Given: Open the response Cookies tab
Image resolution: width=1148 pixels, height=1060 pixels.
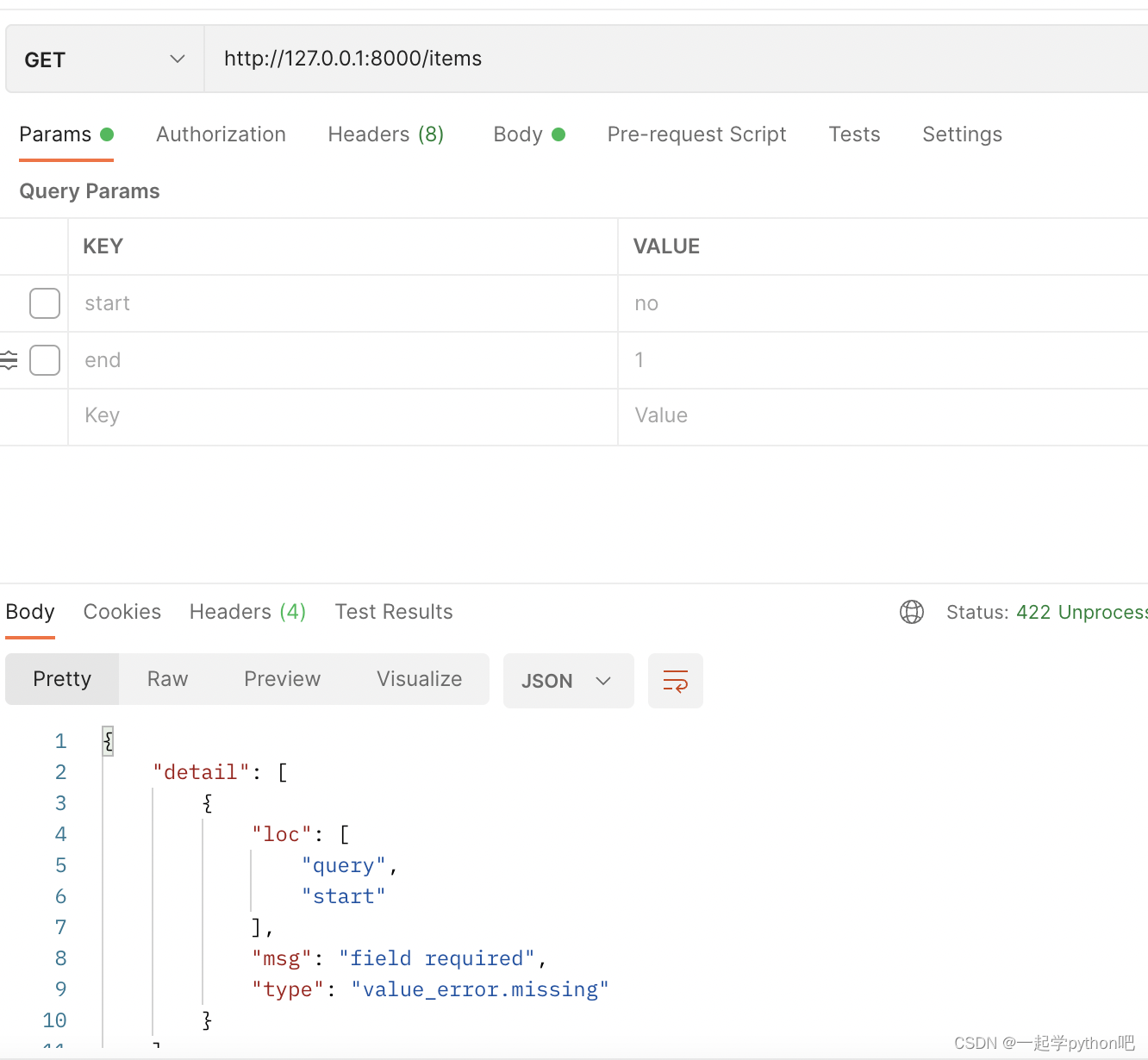Looking at the screenshot, I should point(122,612).
